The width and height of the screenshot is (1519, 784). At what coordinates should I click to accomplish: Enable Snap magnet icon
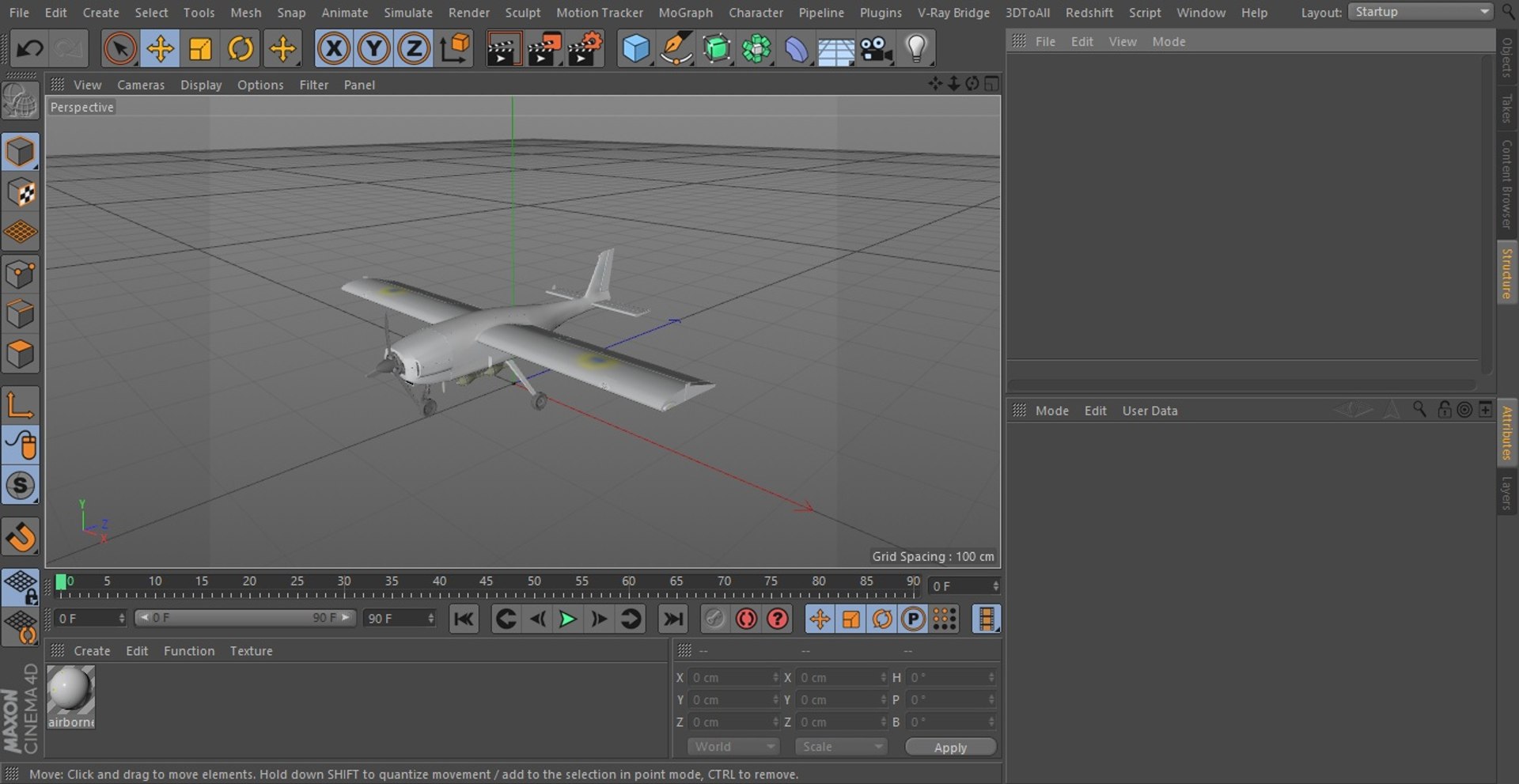tap(21, 537)
